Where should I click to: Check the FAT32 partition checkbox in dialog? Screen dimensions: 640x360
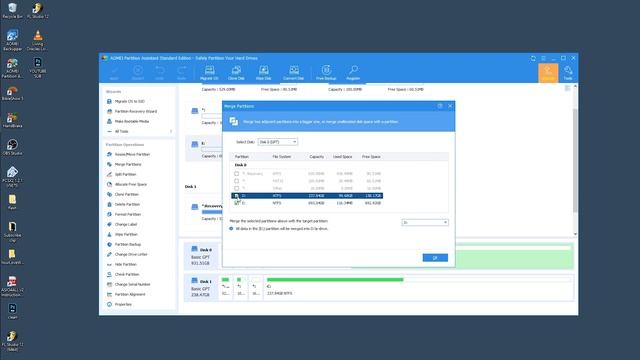[x=236, y=181]
